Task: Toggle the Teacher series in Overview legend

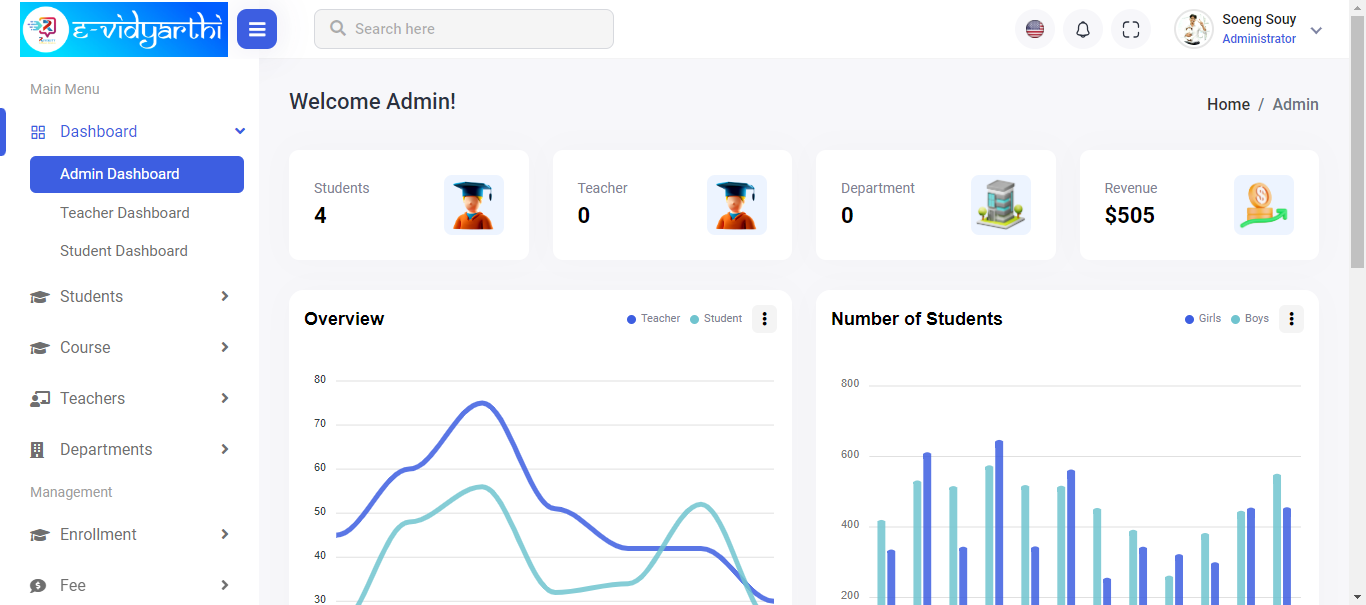Action: pyautogui.click(x=653, y=318)
